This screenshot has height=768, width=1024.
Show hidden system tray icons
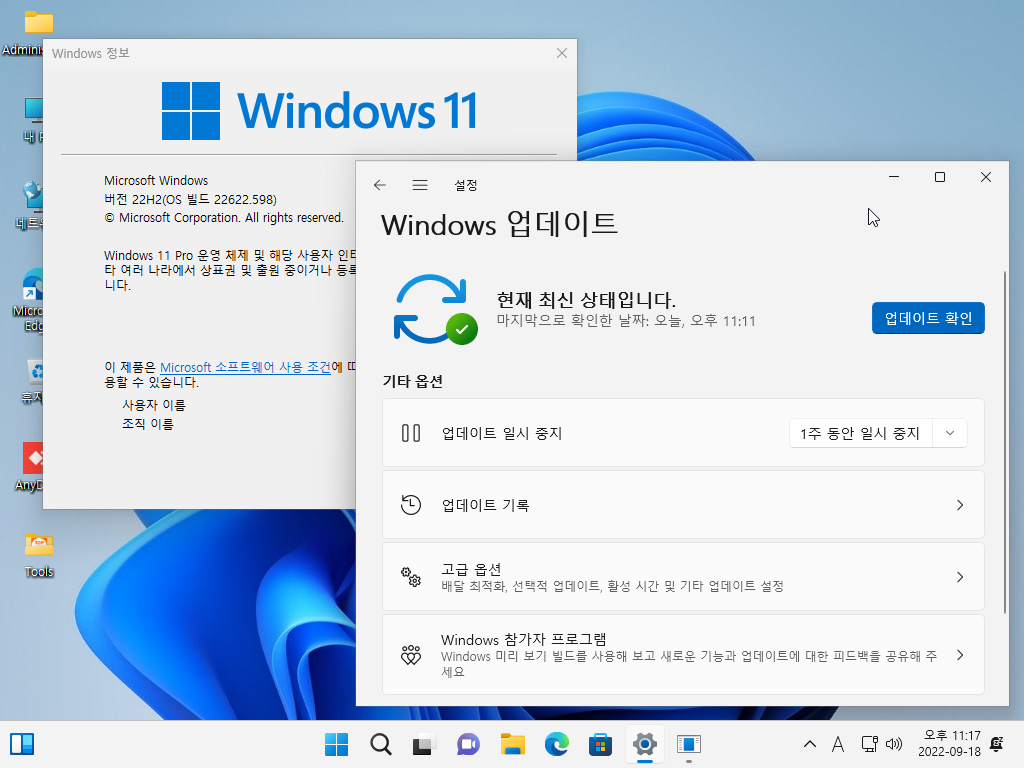810,744
